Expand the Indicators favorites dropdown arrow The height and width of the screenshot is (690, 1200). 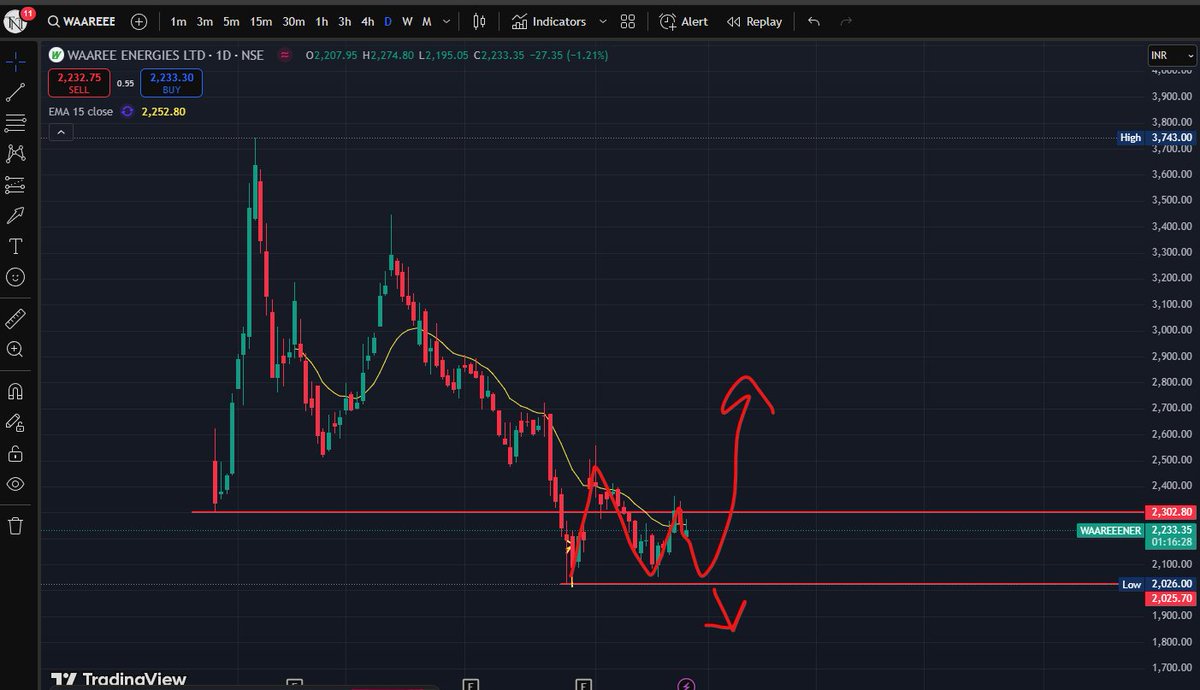(603, 21)
